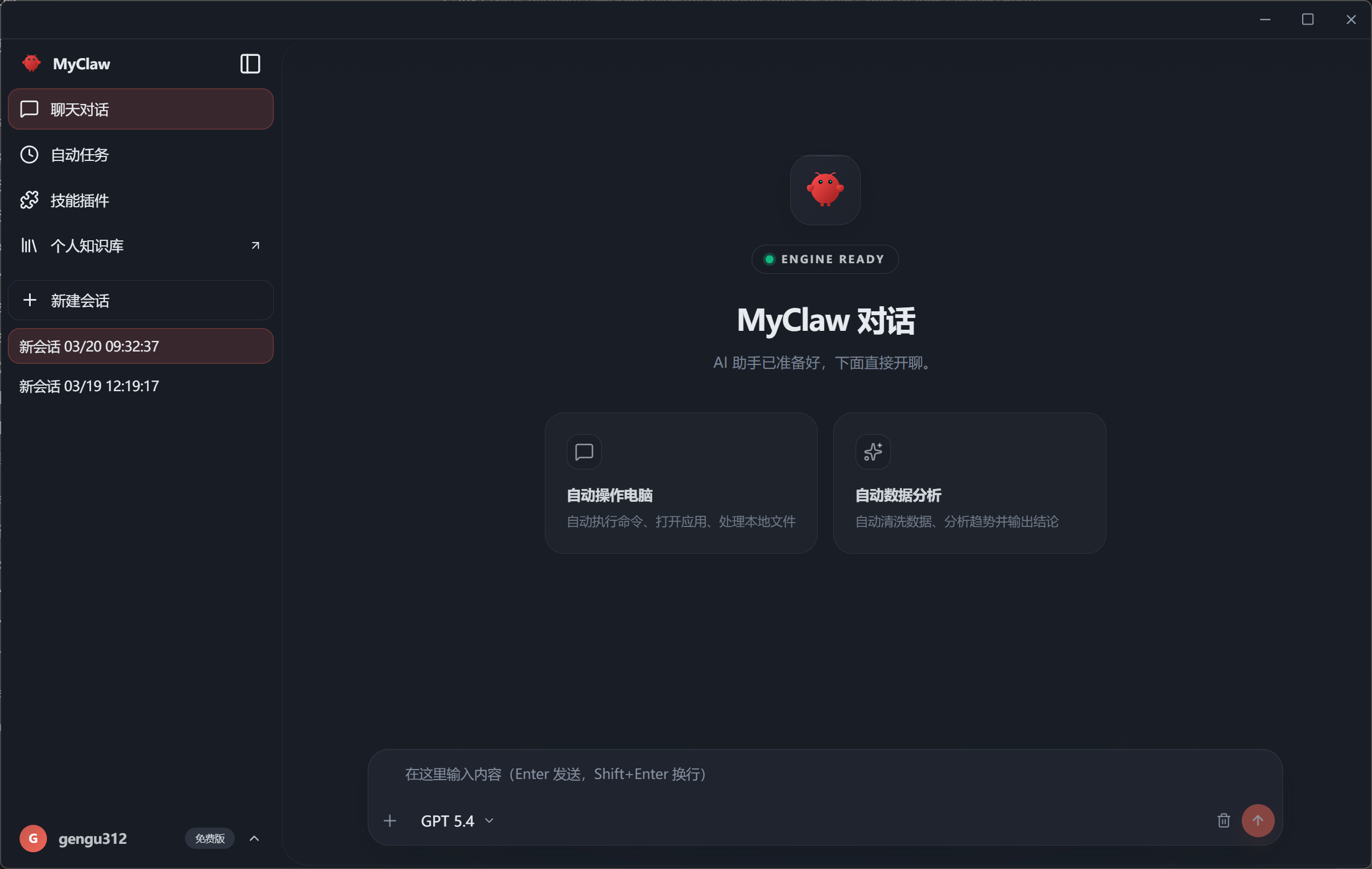Click external link arrow beside 个人知识库
The width and height of the screenshot is (1372, 869).
click(255, 245)
